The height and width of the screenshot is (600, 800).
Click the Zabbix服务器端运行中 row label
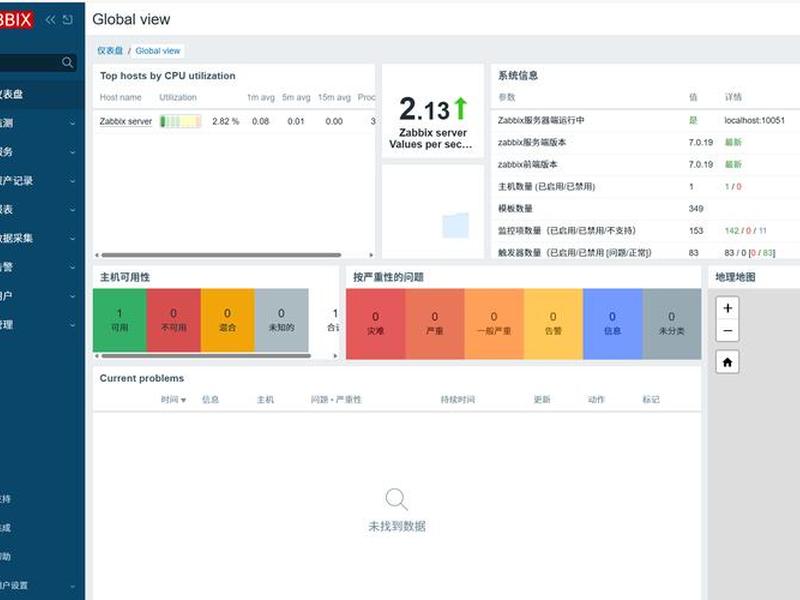click(x=541, y=120)
